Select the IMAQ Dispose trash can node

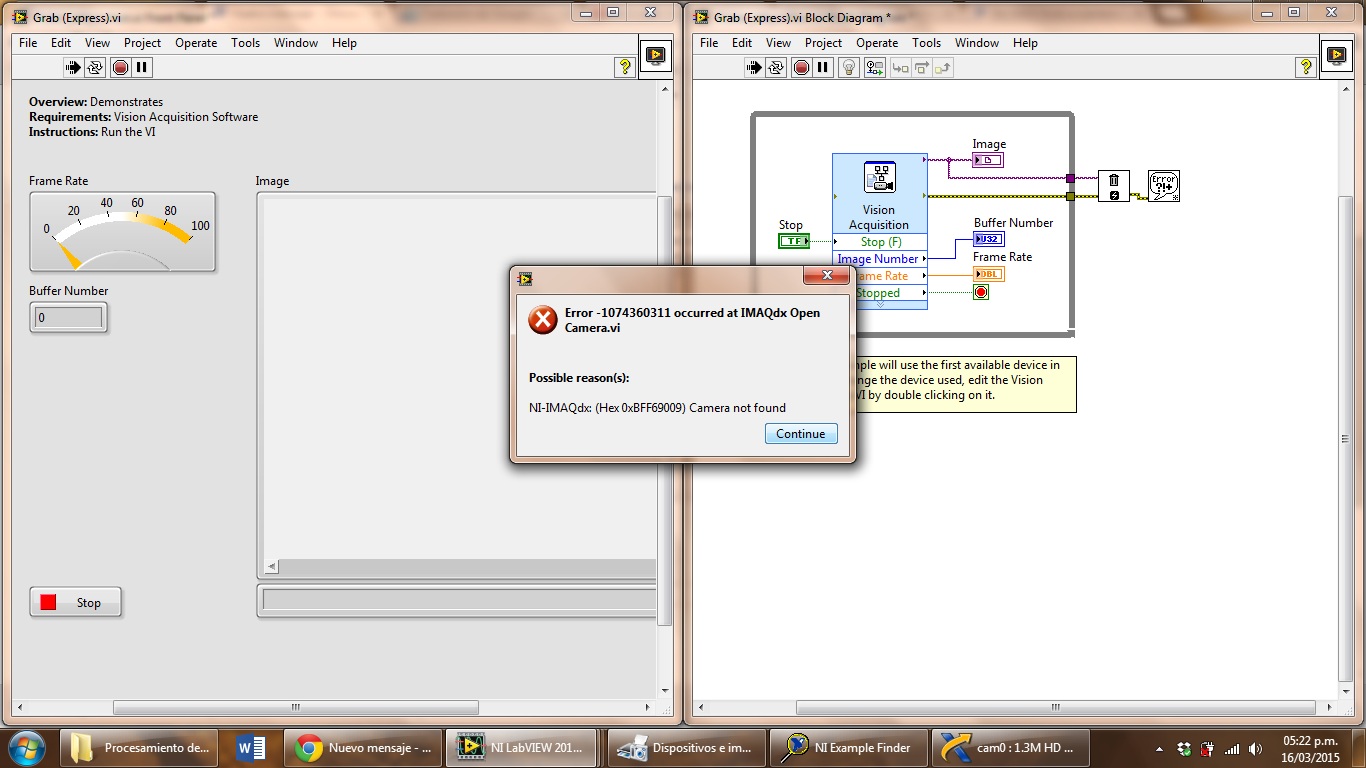tap(1114, 186)
